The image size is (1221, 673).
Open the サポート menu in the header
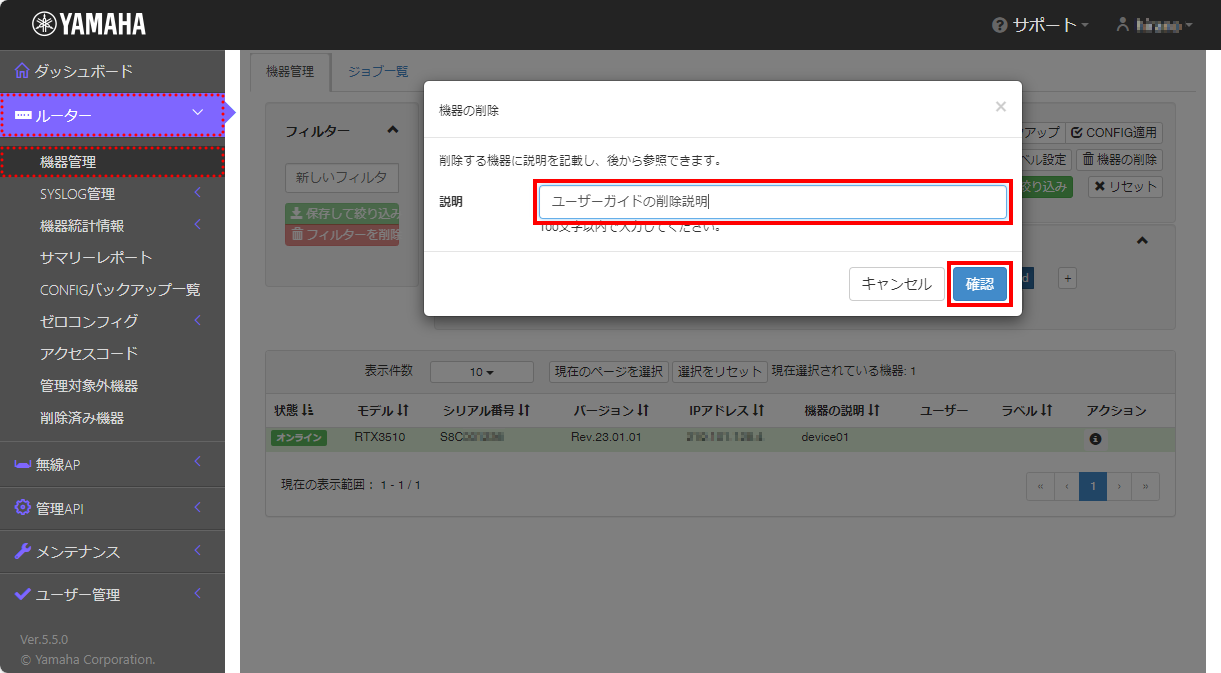(x=1040, y=26)
